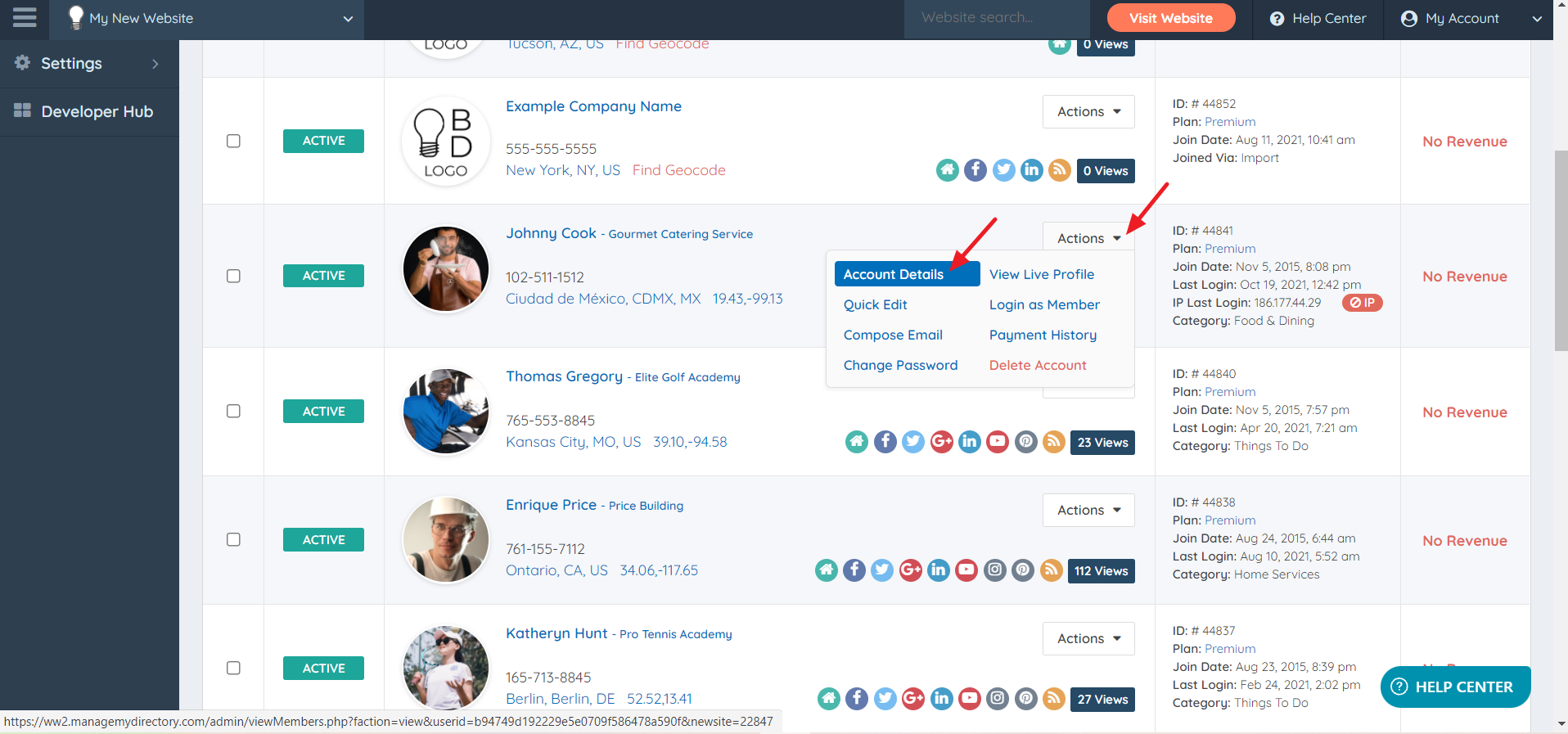Click Enrique Price's profile photo thumbnail
The image size is (1568, 734).
446,540
